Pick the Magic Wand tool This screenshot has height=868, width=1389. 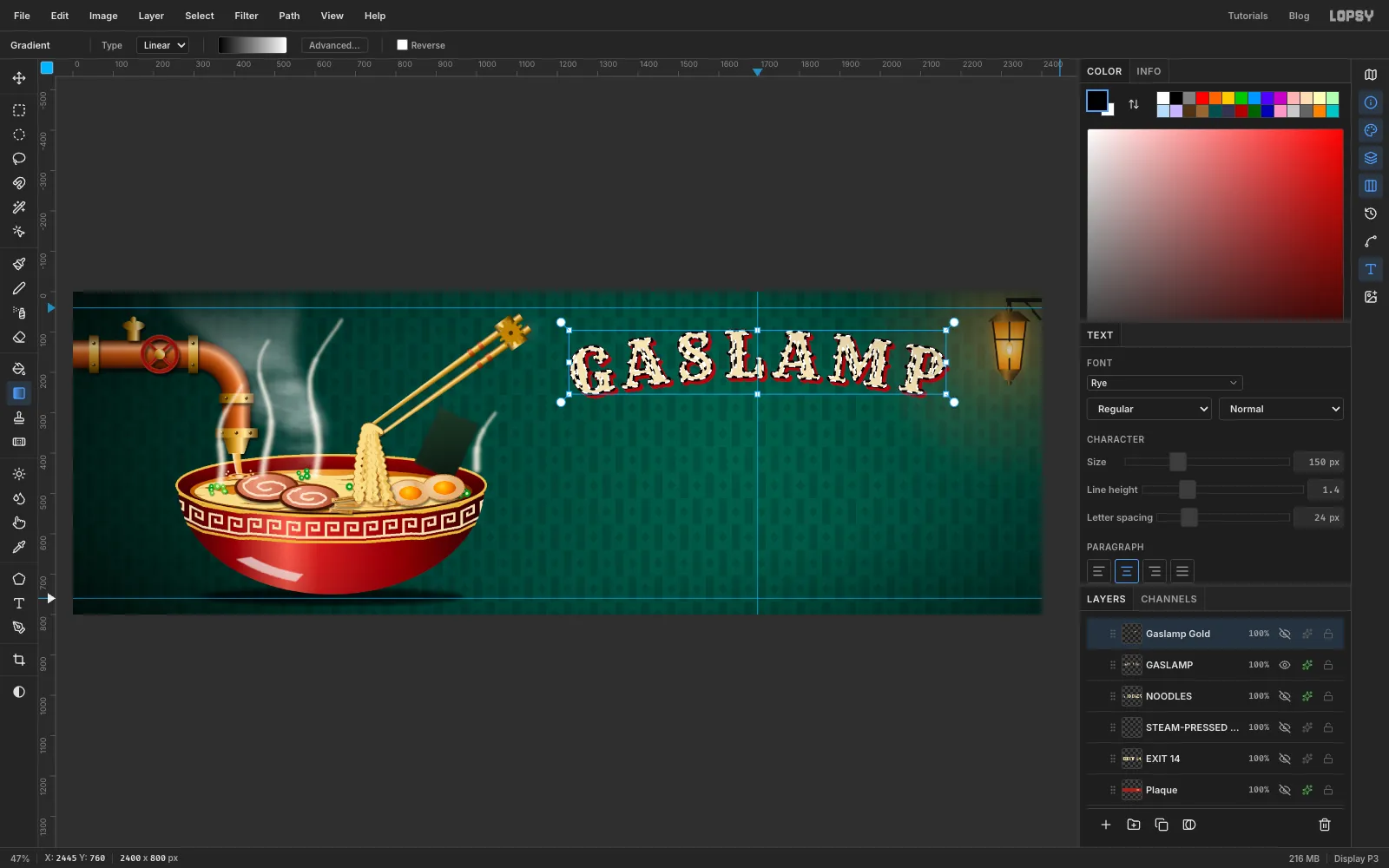click(19, 207)
